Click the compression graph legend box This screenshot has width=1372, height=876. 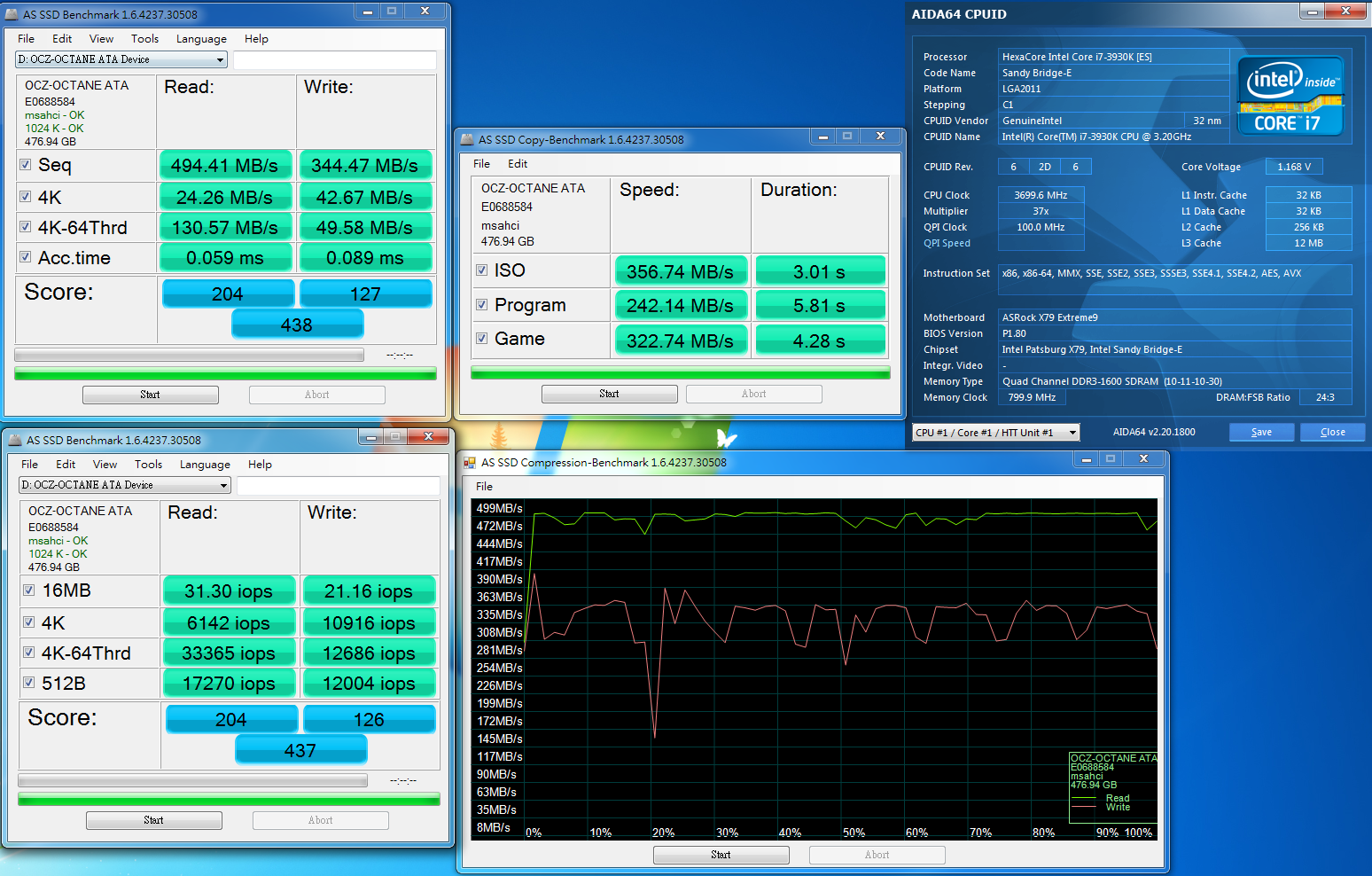coord(1113,787)
